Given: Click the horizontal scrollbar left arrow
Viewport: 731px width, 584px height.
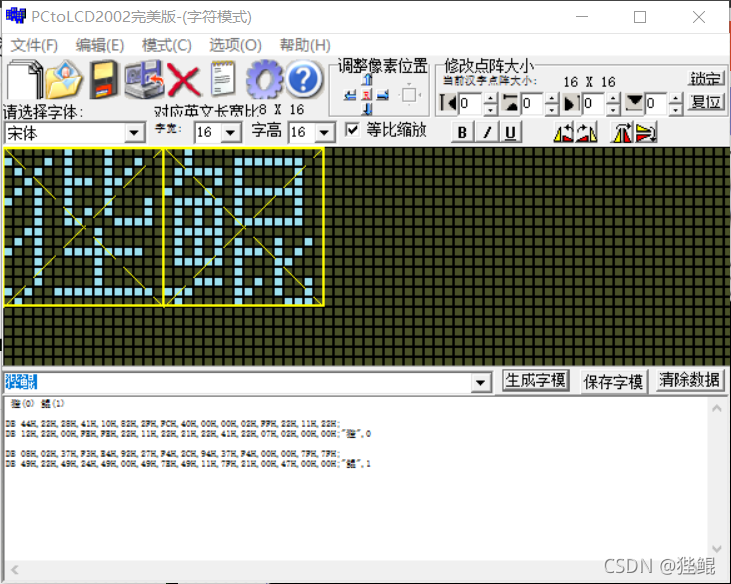Looking at the screenshot, I should tap(15, 570).
